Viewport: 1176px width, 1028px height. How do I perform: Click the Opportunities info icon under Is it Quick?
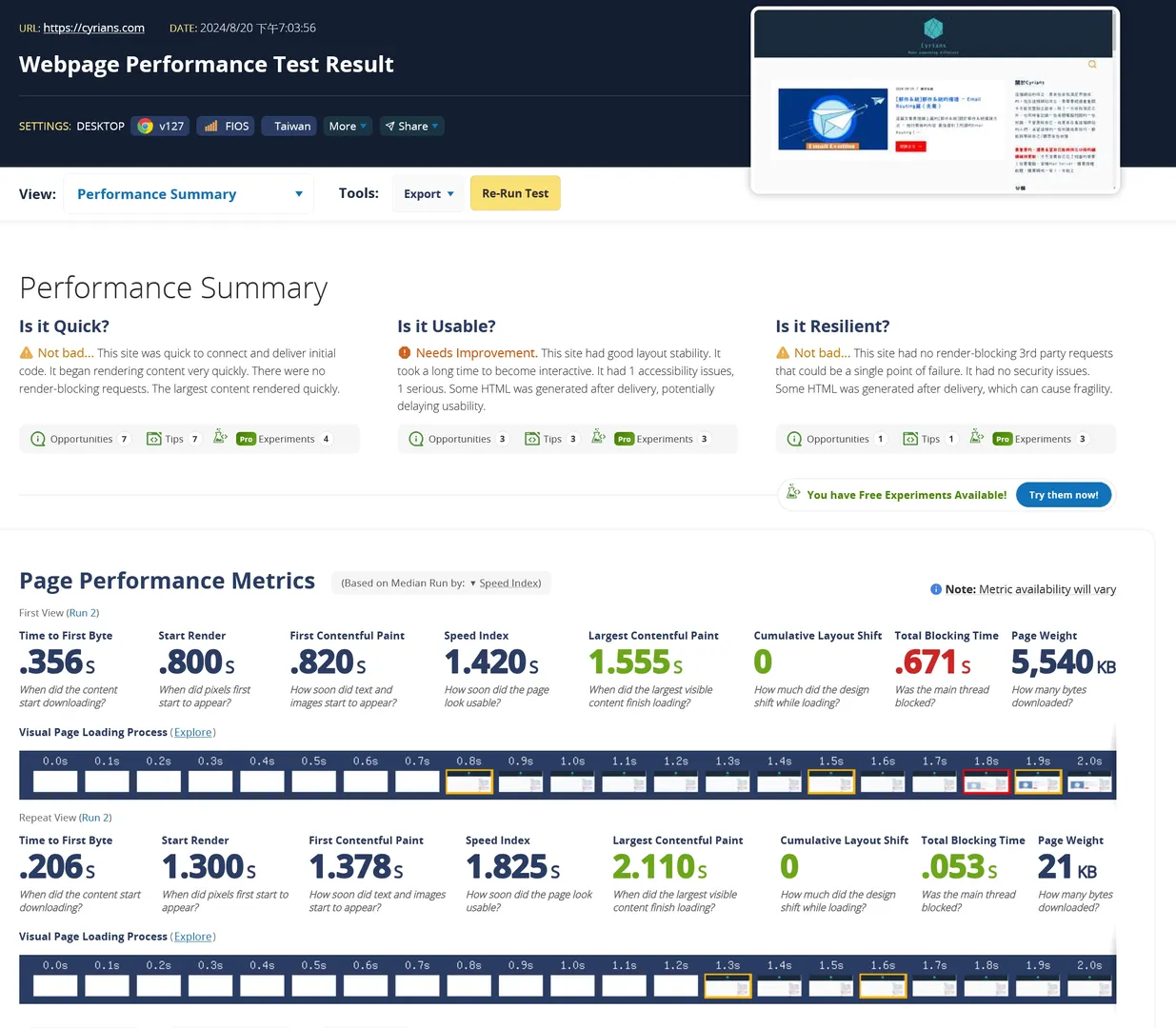(x=38, y=439)
